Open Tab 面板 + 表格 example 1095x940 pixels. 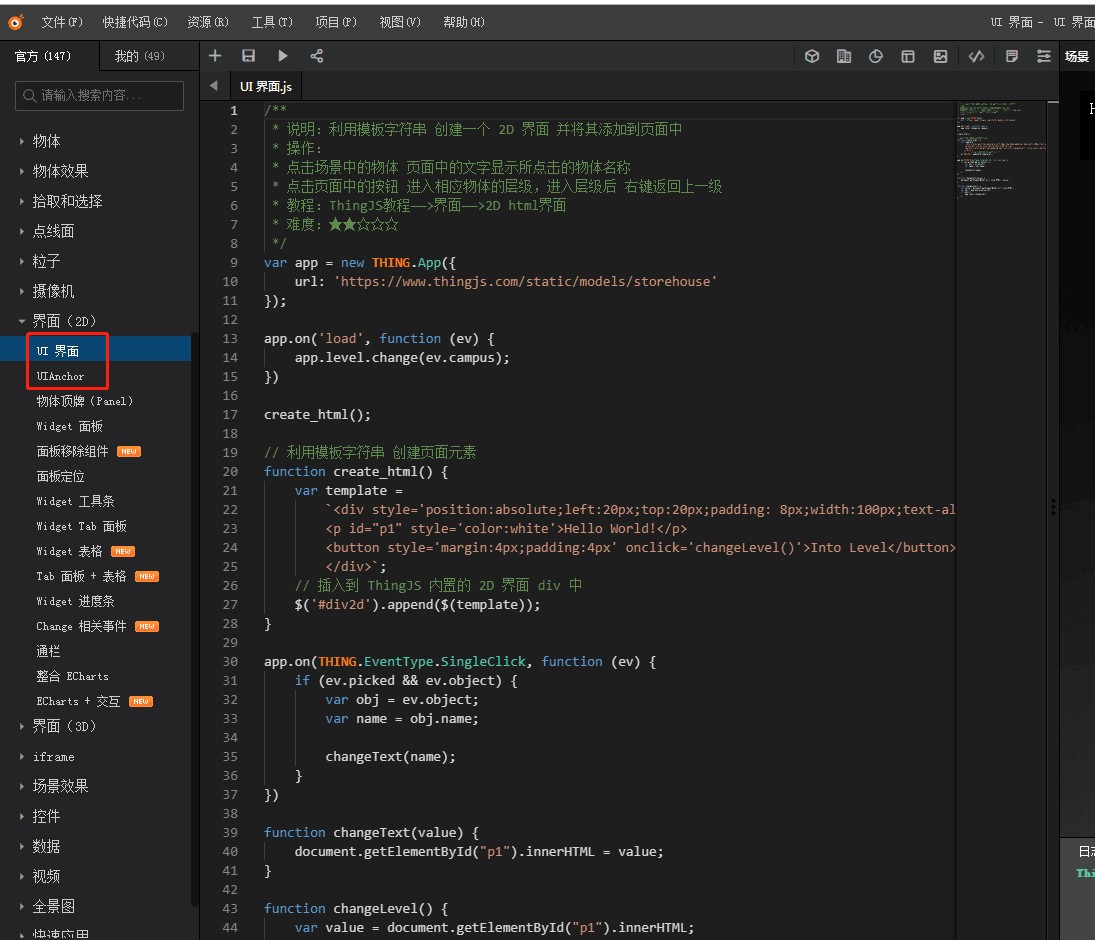pyautogui.click(x=81, y=576)
